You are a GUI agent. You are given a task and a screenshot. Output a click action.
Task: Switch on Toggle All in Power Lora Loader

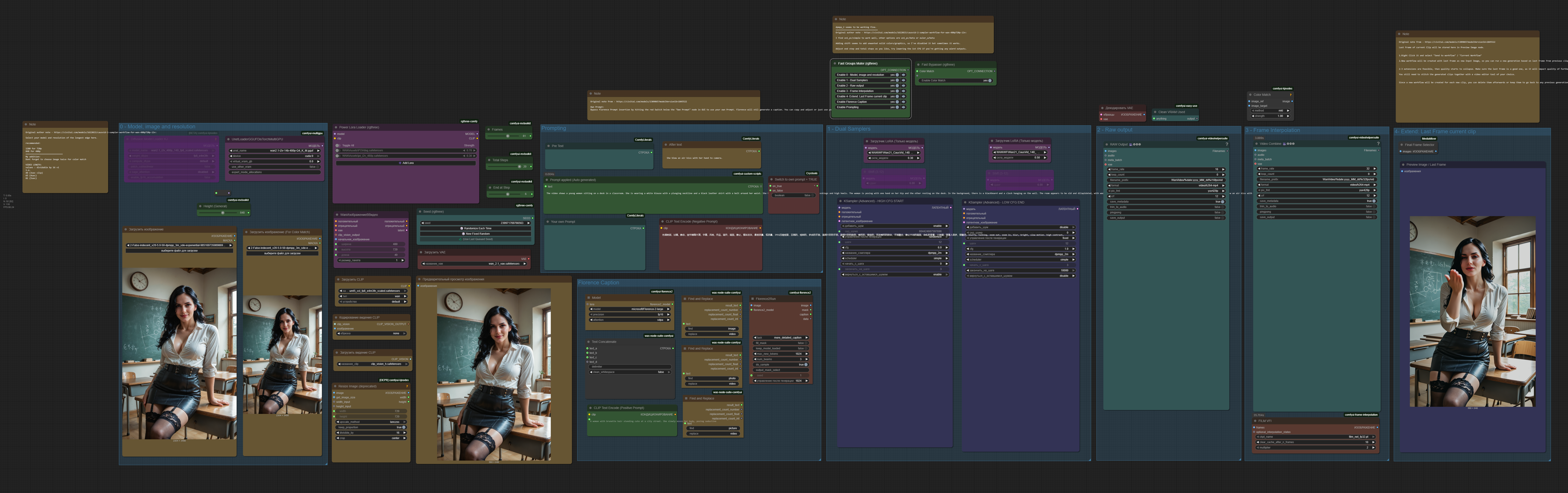pos(338,145)
